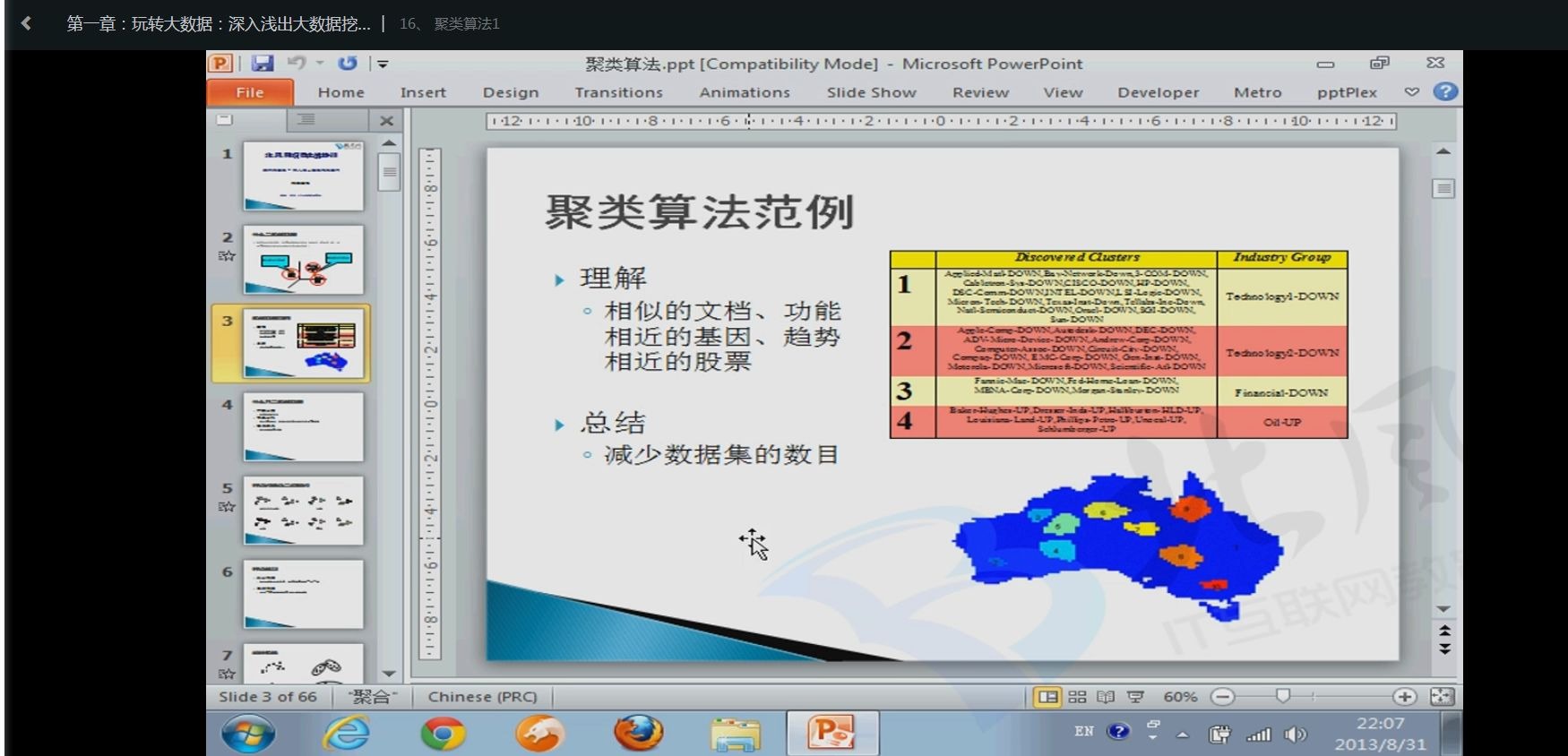
Task: Click the File button
Action: [250, 92]
